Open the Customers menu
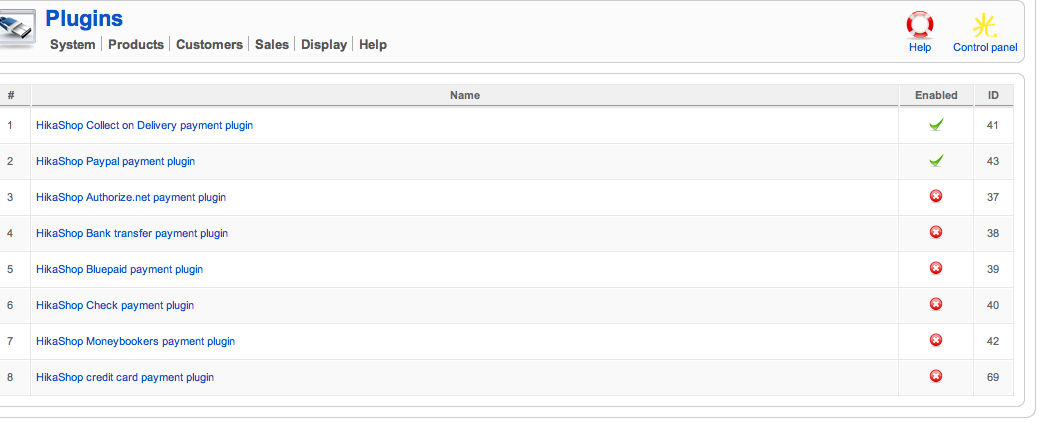The height and width of the screenshot is (426, 1040). click(209, 44)
